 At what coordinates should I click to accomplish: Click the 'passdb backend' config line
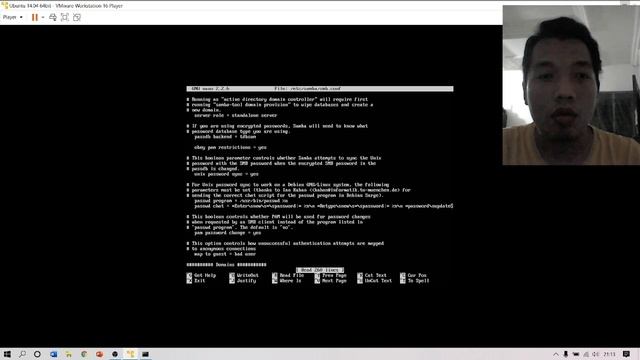click(225, 137)
